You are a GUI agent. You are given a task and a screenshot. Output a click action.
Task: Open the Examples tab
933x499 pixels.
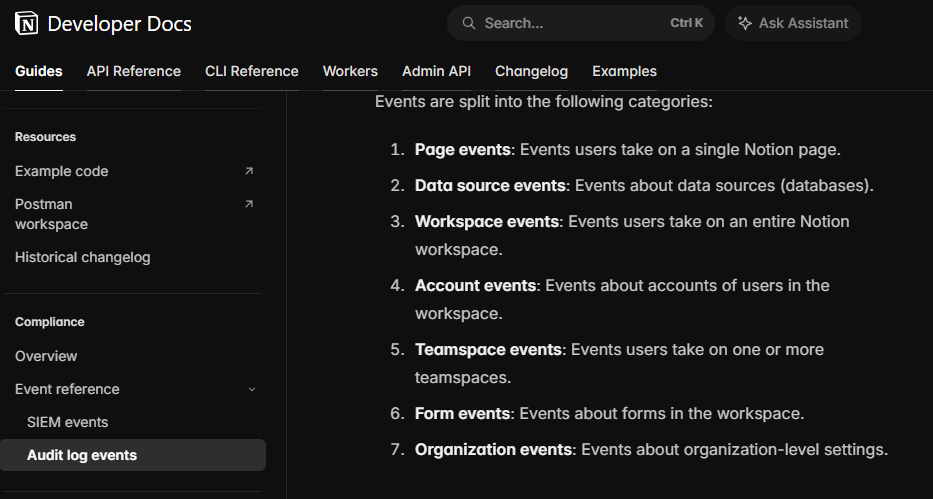624,71
